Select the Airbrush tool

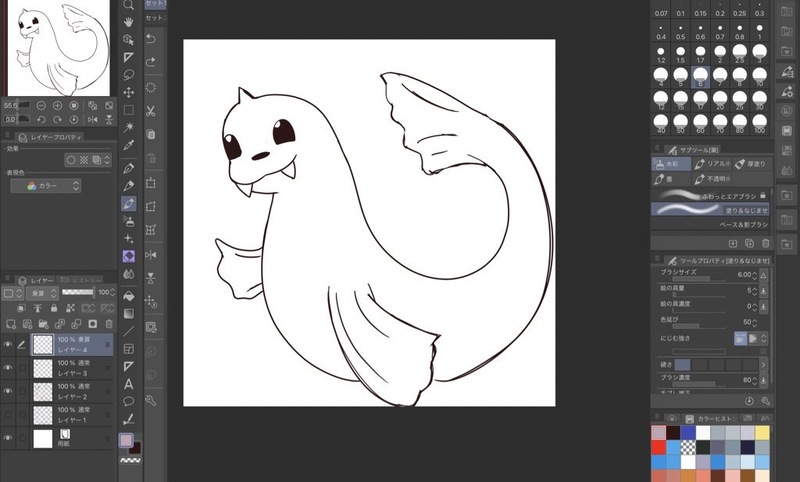point(129,221)
